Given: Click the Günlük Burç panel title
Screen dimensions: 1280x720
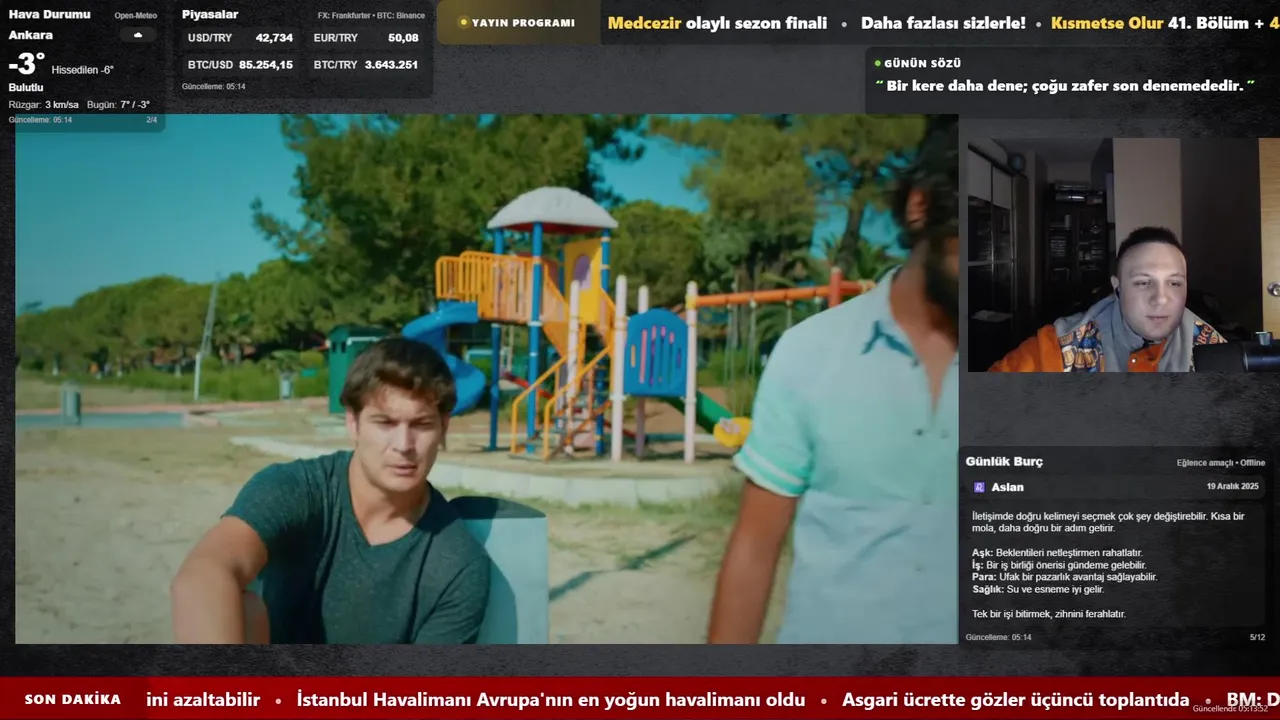Looking at the screenshot, I should coord(1004,461).
